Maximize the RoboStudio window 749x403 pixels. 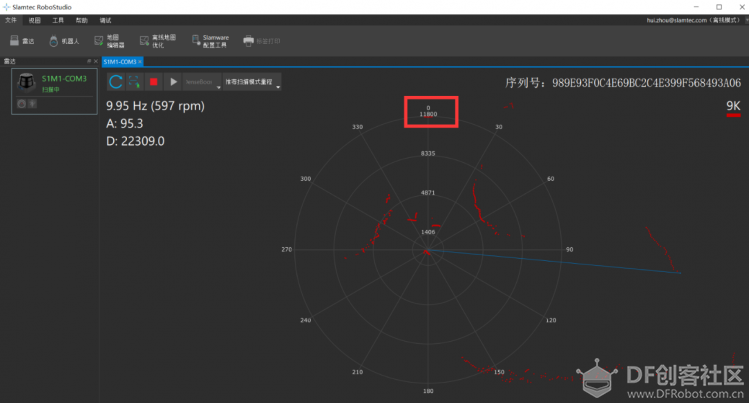tap(719, 7)
